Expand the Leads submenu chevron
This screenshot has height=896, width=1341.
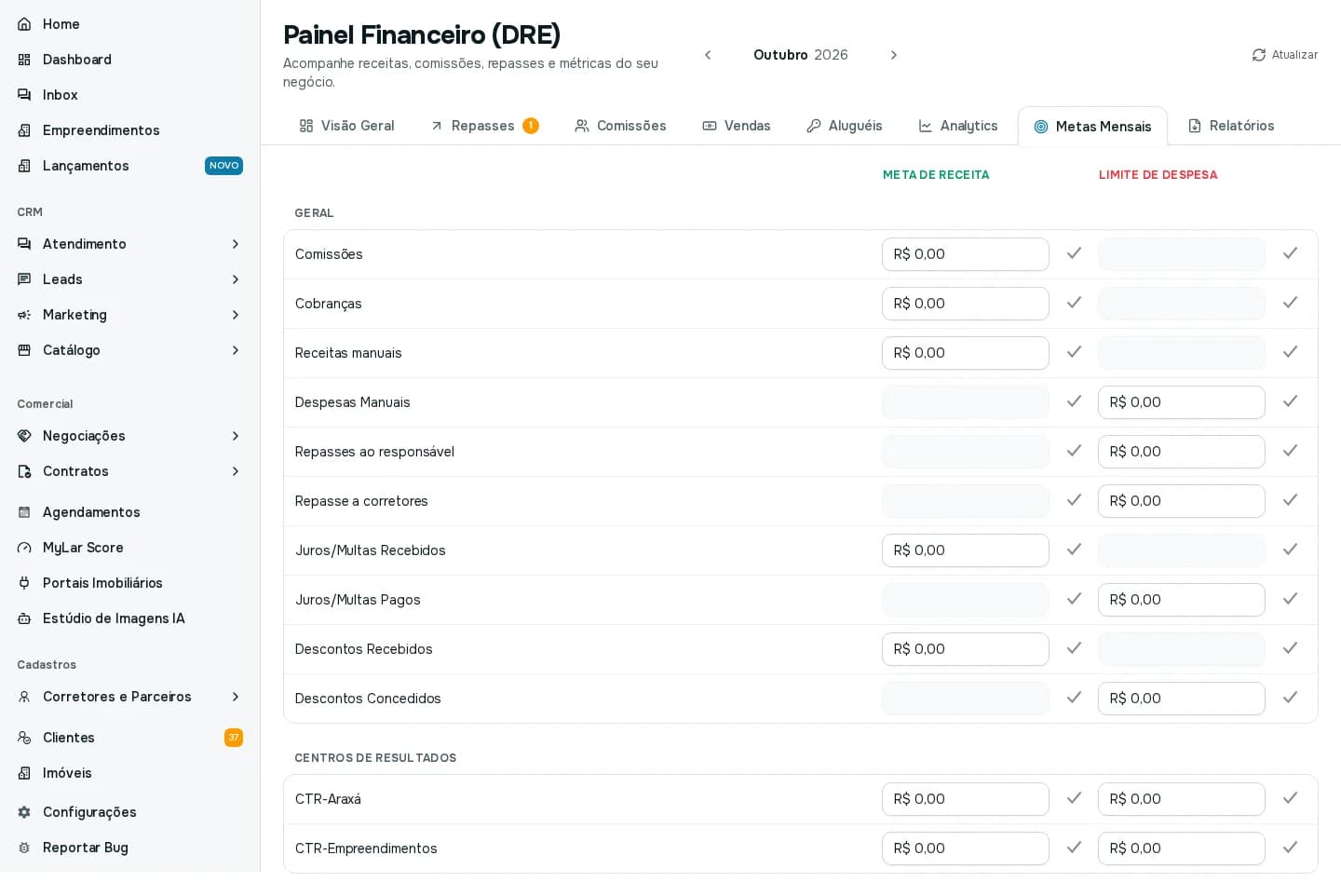click(236, 279)
